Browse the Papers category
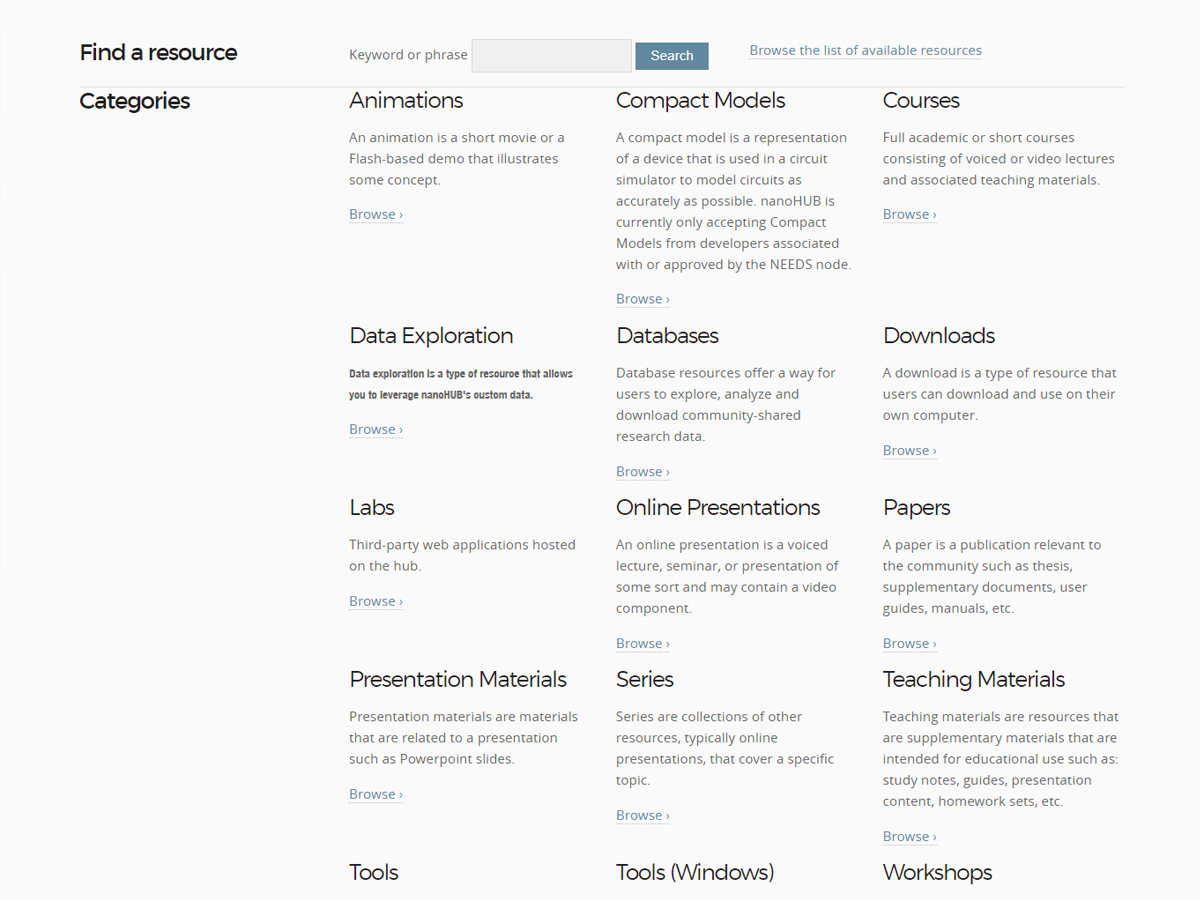1200x900 pixels. (x=909, y=643)
